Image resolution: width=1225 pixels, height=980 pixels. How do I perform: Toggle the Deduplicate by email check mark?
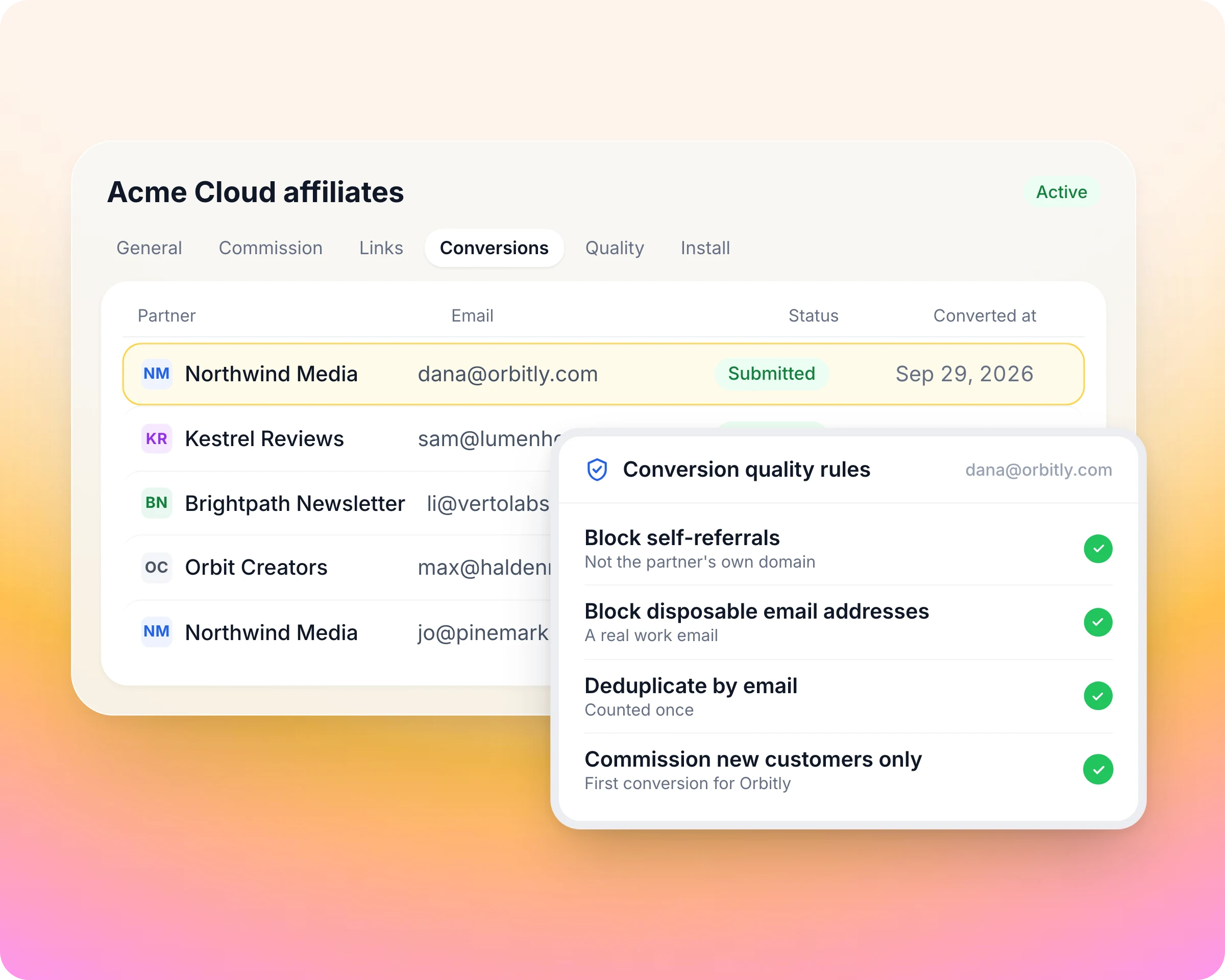(1098, 696)
